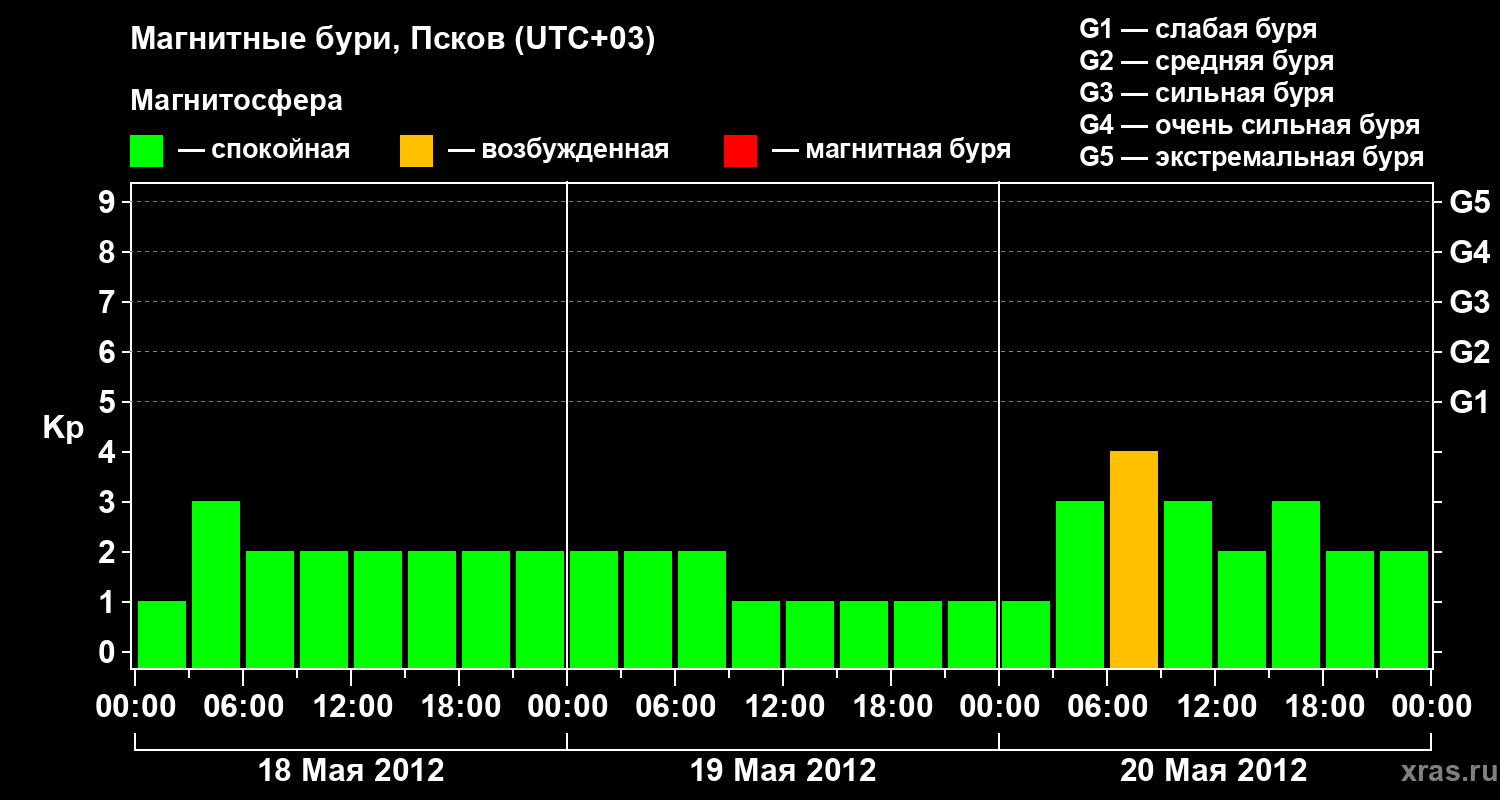Click the '18:00' time label above 20 Мая

(x=1323, y=706)
